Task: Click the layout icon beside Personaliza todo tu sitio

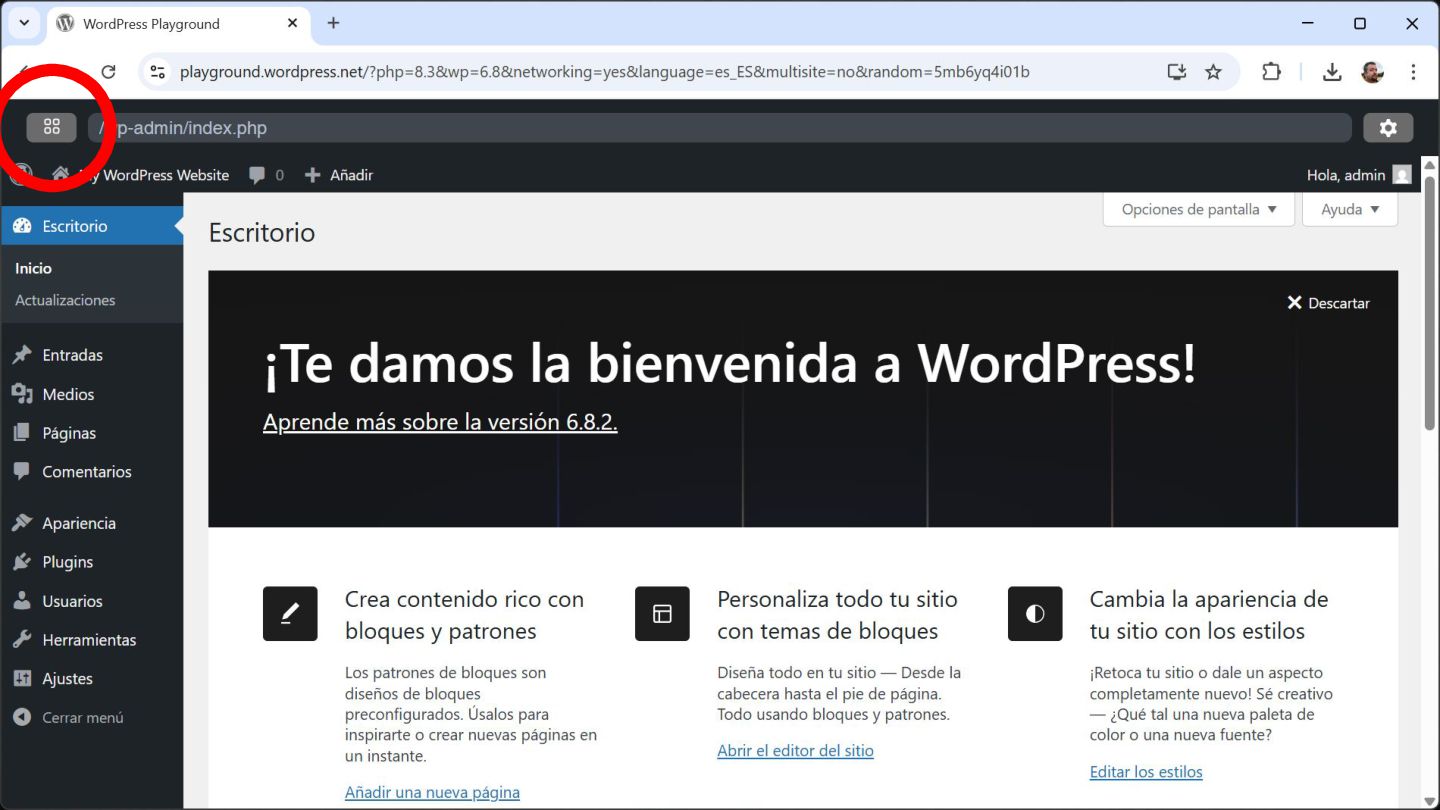Action: [x=662, y=614]
